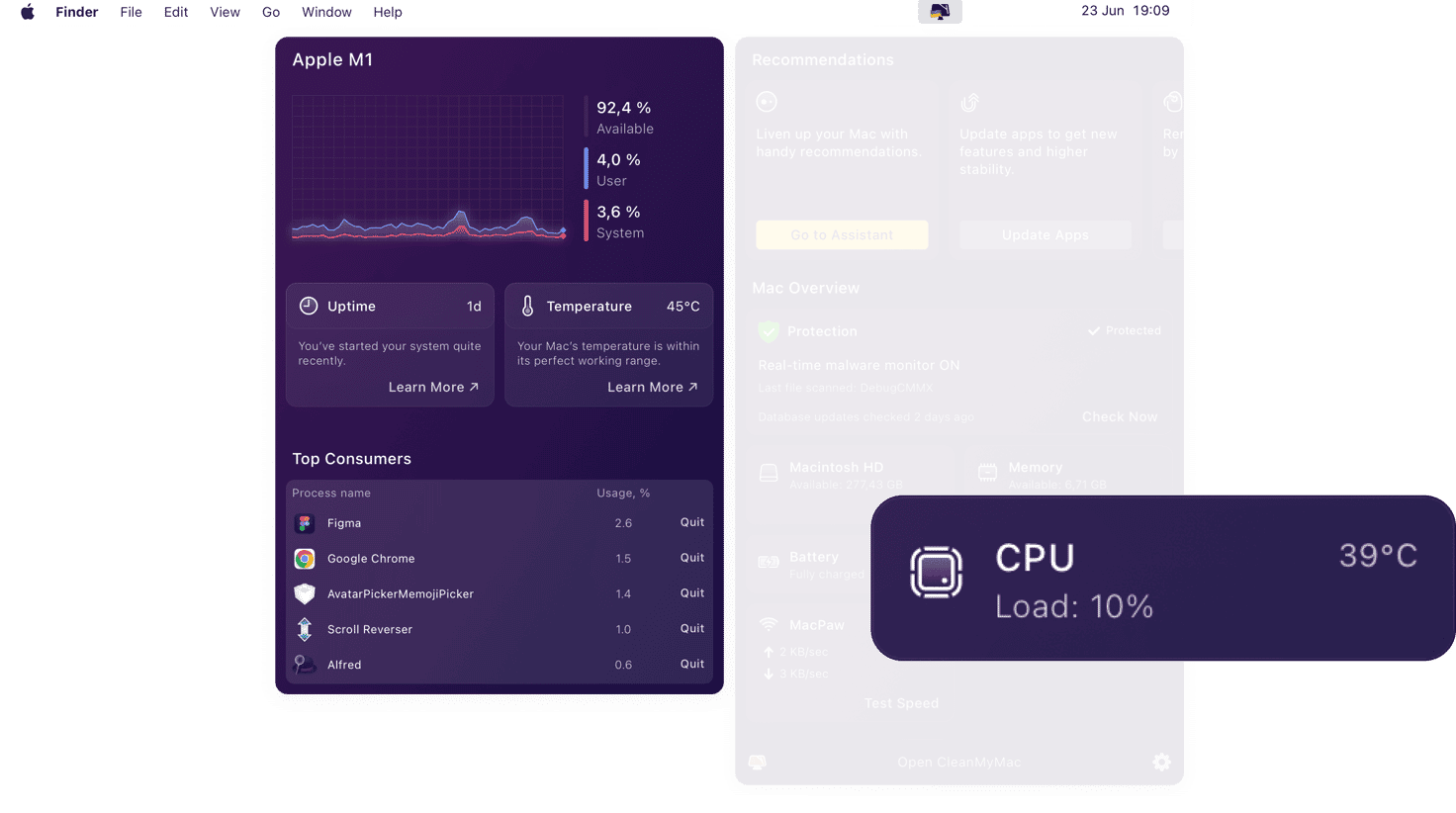Screen dimensions: 1456x813
Task: Click the Uptime 1d value
Action: click(x=474, y=307)
